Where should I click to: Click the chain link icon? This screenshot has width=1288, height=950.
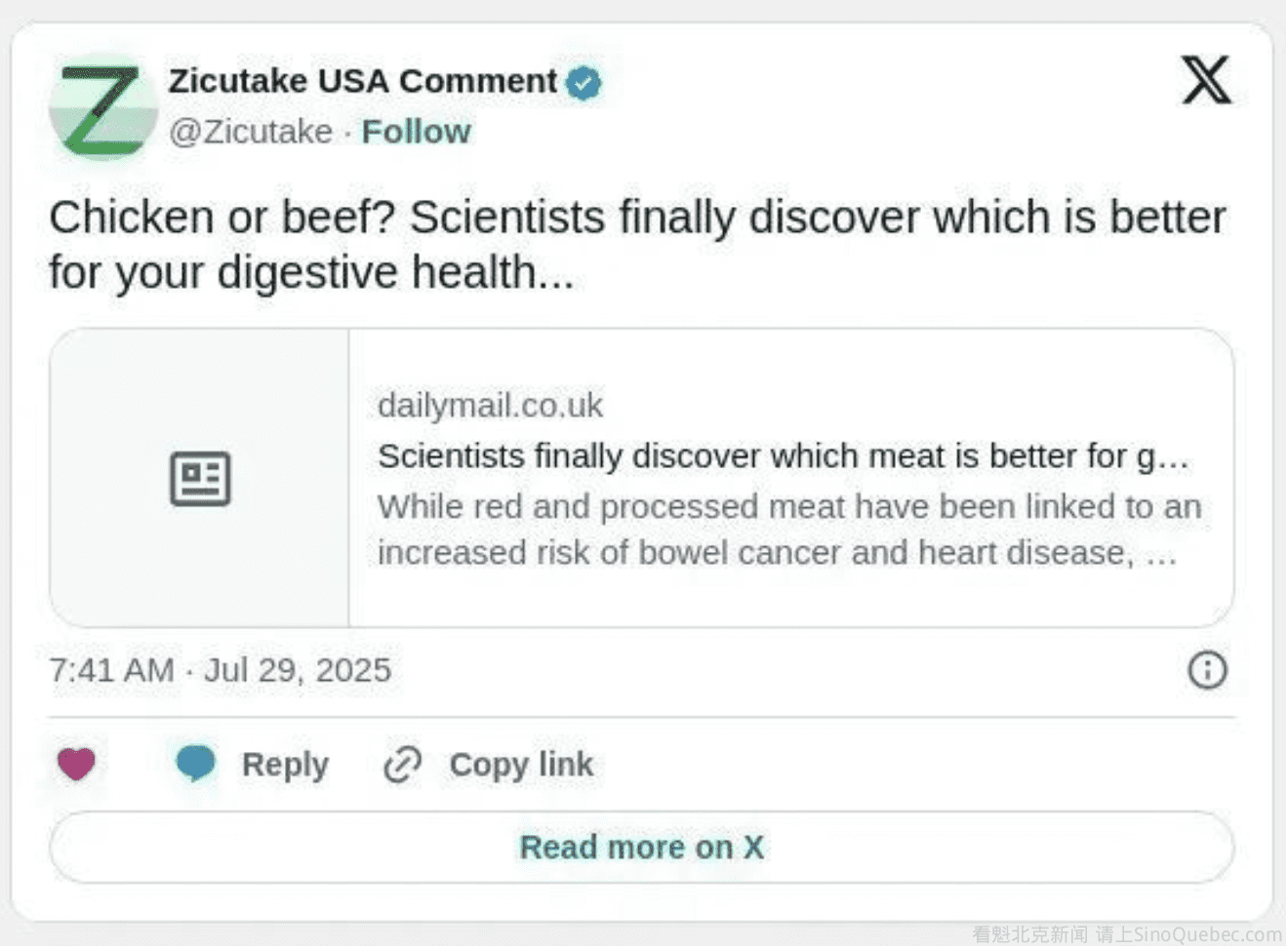coord(402,766)
